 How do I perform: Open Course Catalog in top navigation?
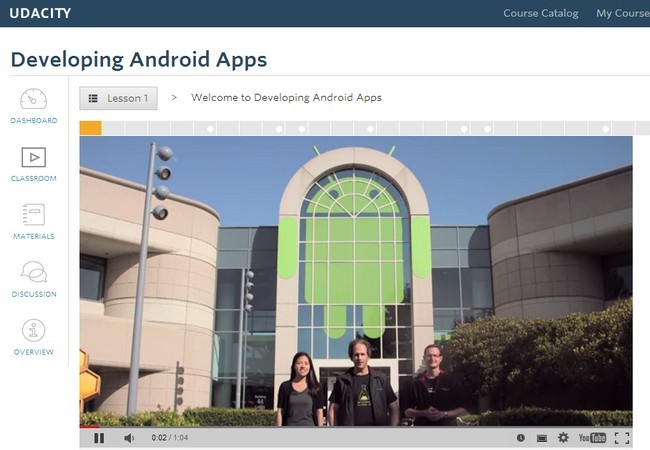[541, 13]
